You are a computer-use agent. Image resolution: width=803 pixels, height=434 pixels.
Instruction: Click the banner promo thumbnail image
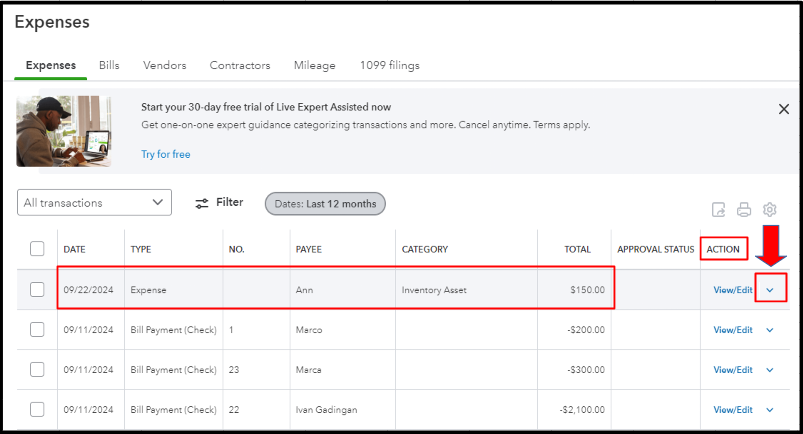[x=64, y=131]
